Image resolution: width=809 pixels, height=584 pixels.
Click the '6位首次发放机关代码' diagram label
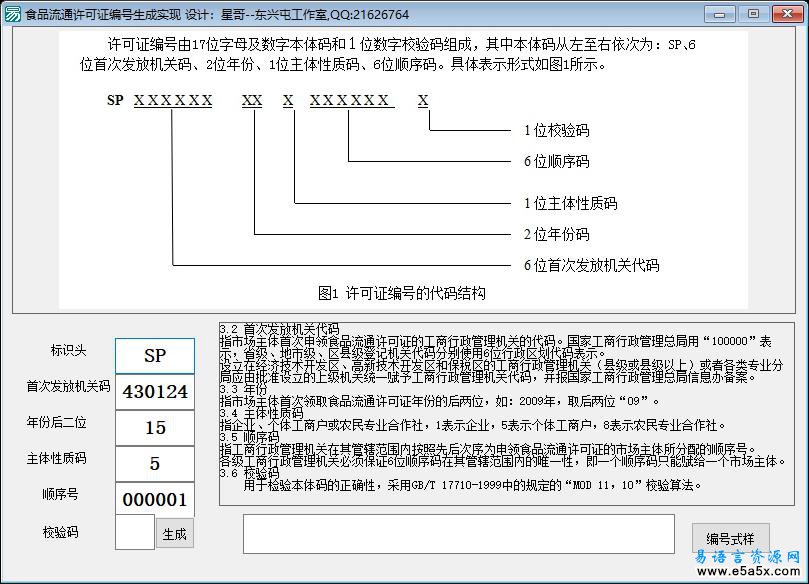click(591, 265)
